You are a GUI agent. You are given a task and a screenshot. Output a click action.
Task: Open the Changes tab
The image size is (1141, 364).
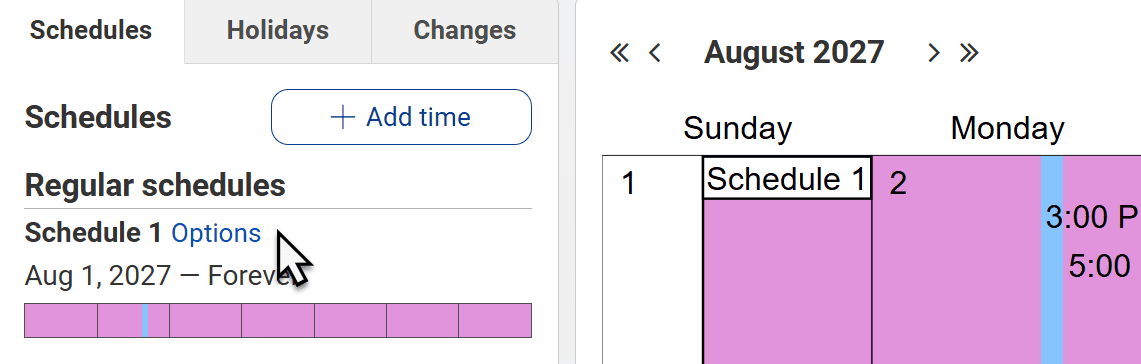(465, 31)
